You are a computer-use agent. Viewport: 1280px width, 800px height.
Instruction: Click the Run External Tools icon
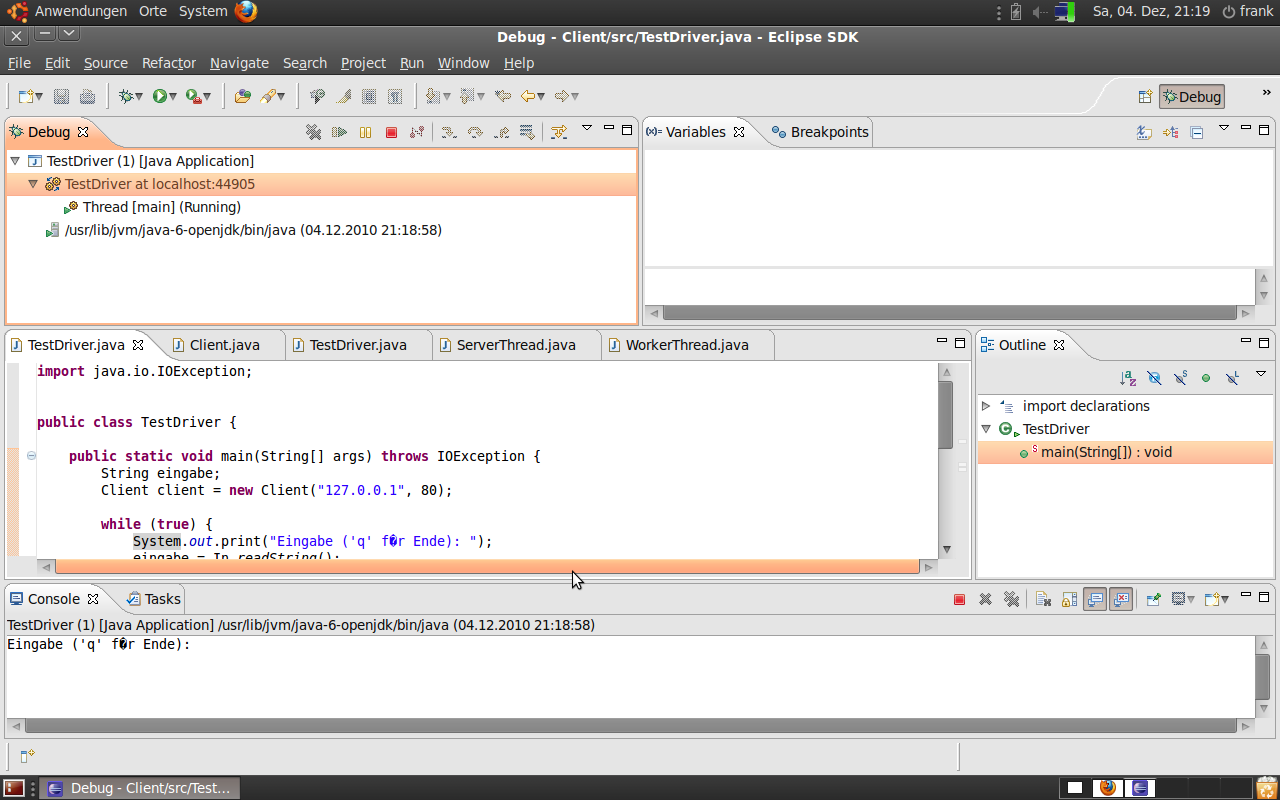[x=194, y=96]
